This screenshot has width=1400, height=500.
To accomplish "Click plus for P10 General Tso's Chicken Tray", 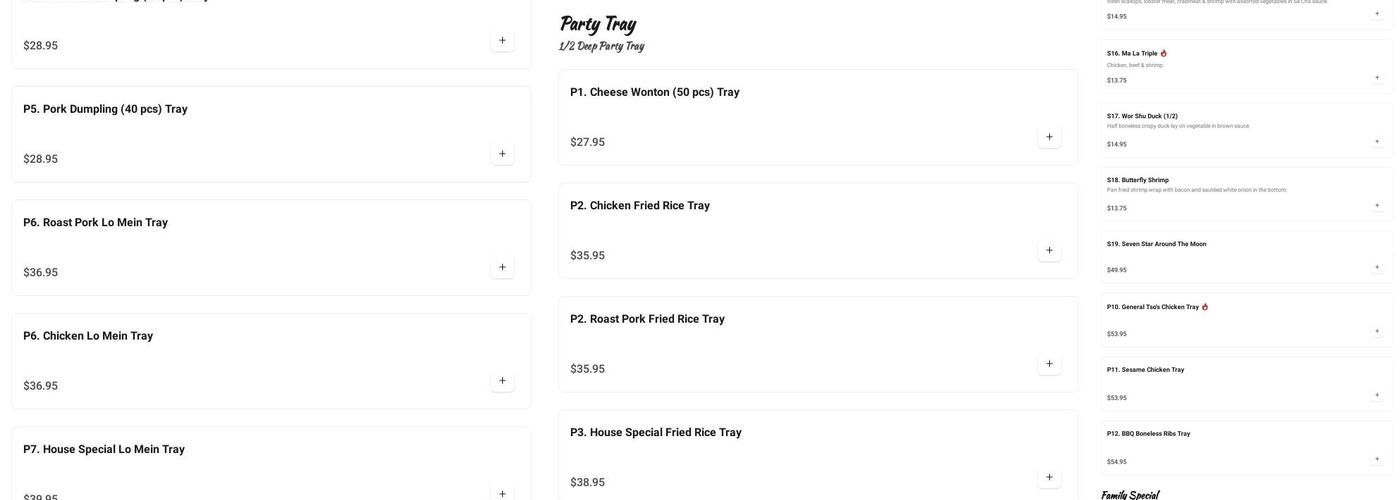I will point(1377,331).
